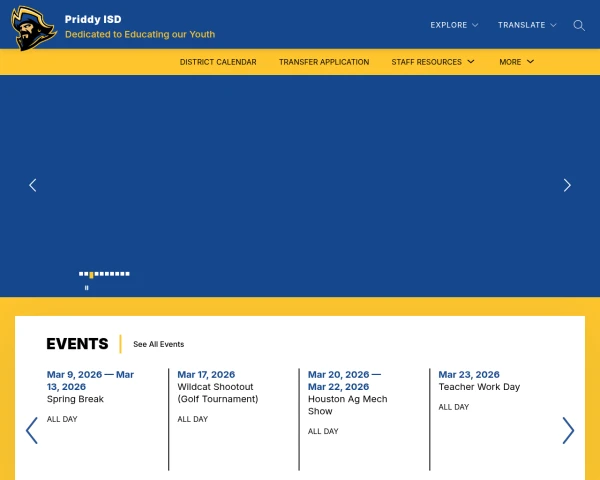Image resolution: width=600 pixels, height=480 pixels.
Task: Click the Priddy ISD site title
Action: click(93, 19)
